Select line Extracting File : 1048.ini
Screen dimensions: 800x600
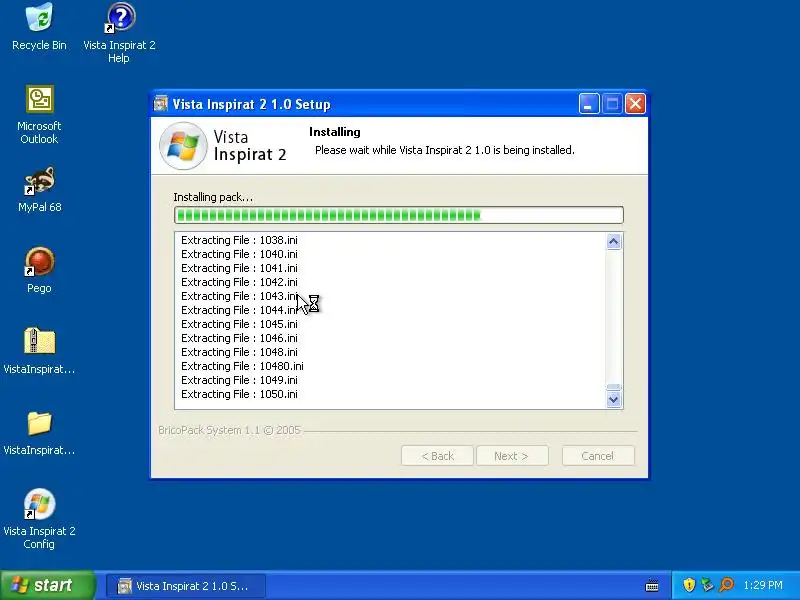click(x=239, y=352)
